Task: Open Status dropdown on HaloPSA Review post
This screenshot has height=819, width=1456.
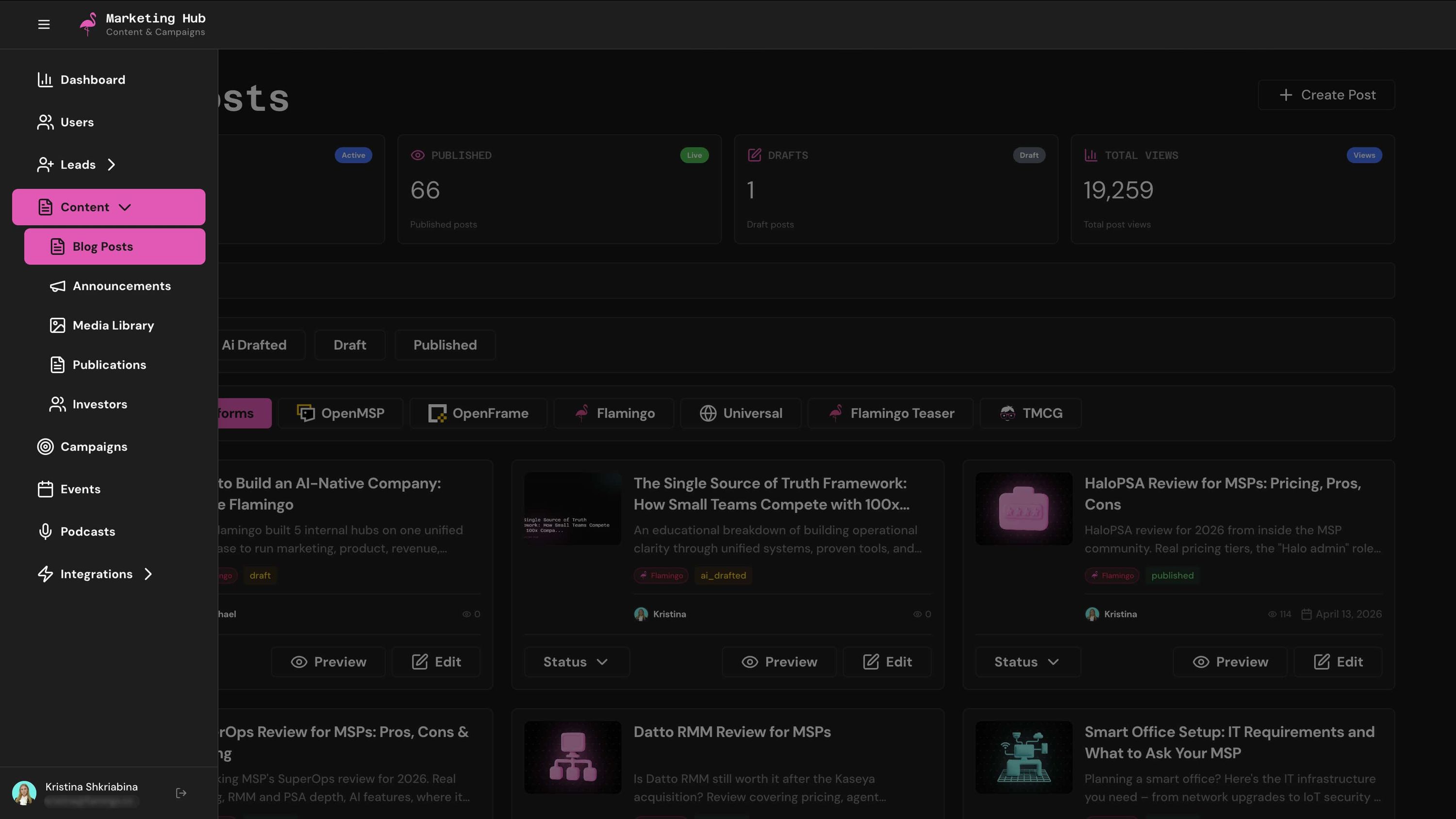Action: pos(1027,662)
